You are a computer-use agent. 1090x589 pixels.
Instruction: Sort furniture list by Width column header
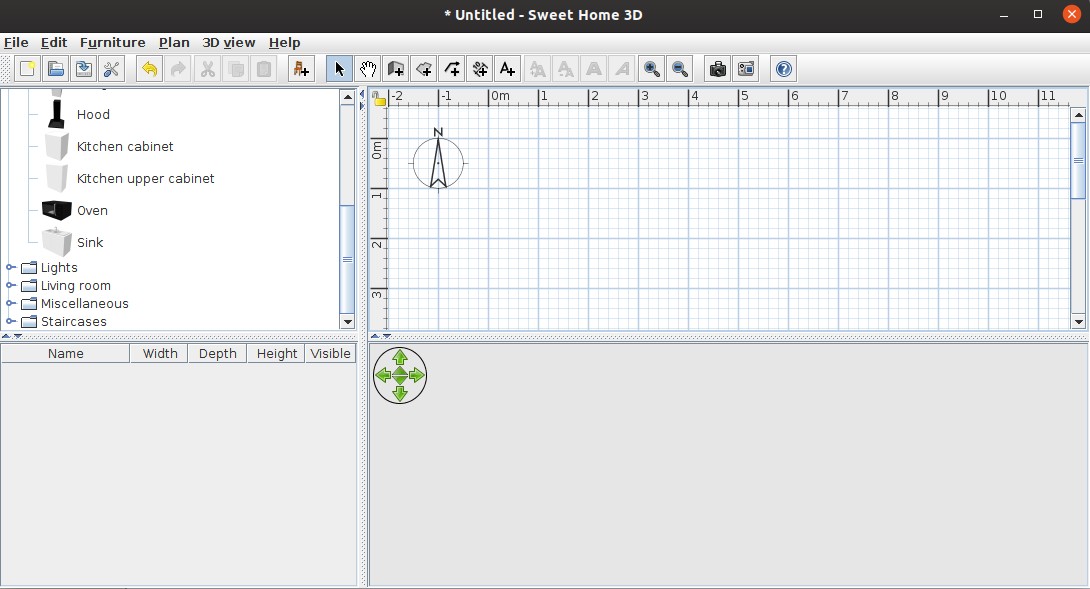pyautogui.click(x=160, y=353)
